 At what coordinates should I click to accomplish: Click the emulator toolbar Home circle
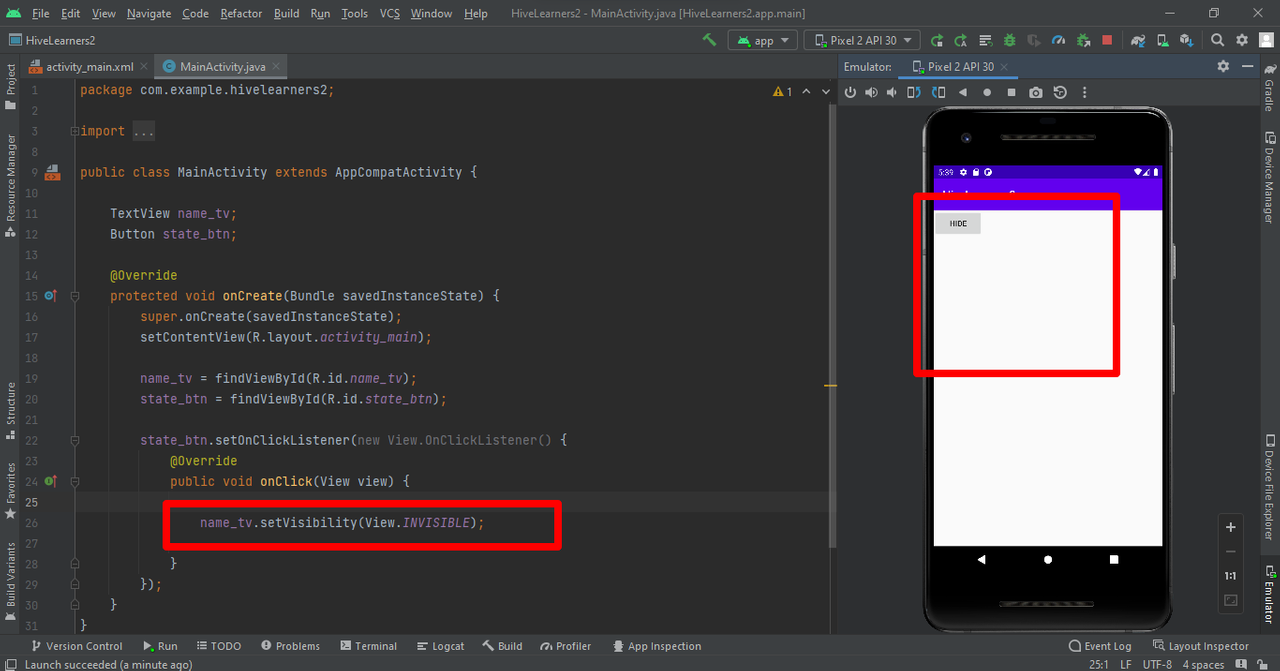(x=987, y=92)
